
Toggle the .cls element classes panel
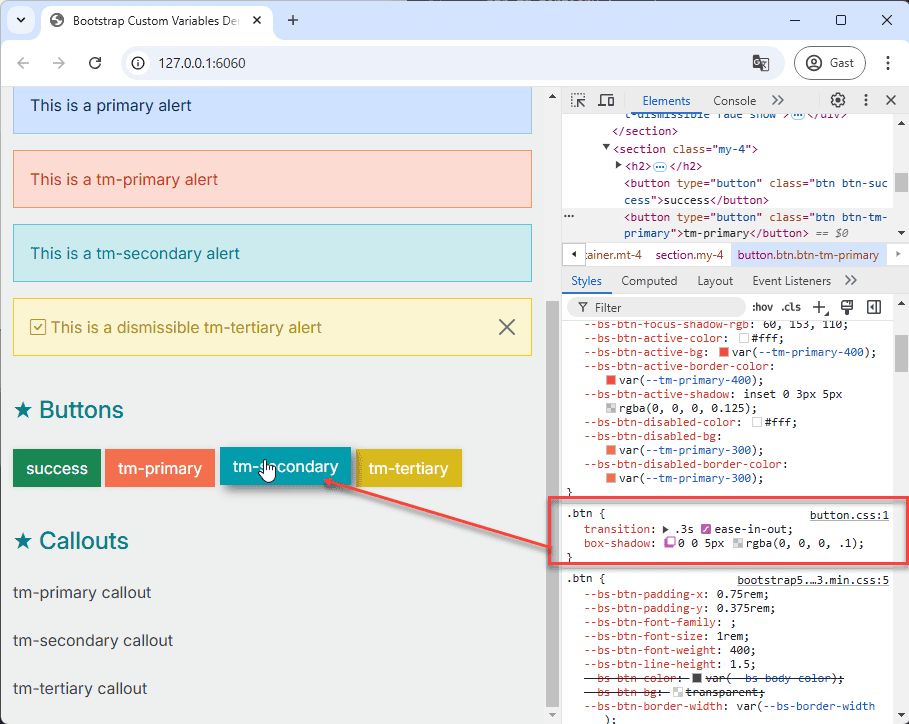pyautogui.click(x=791, y=307)
